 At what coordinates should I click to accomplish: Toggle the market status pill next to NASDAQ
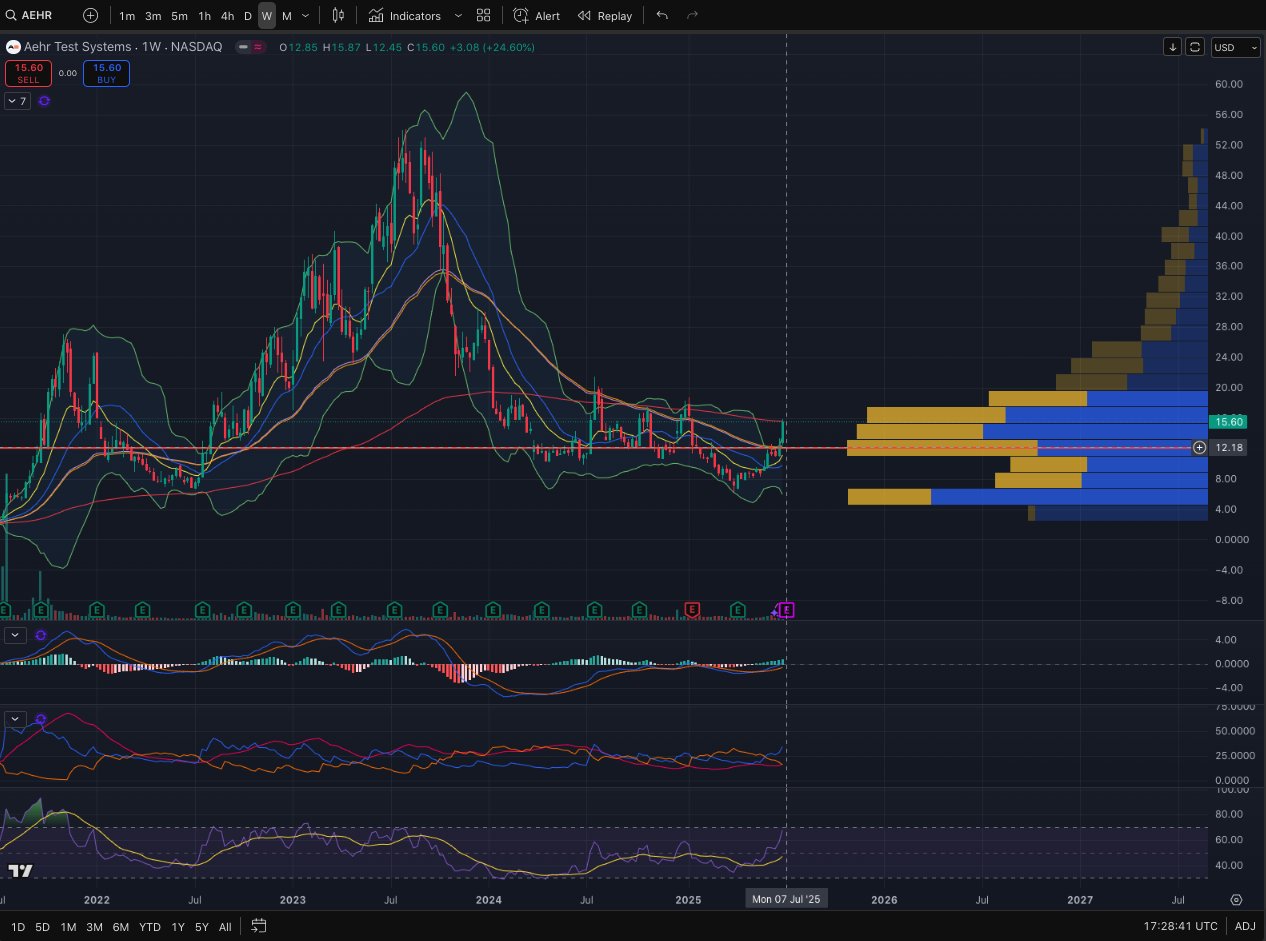[250, 47]
